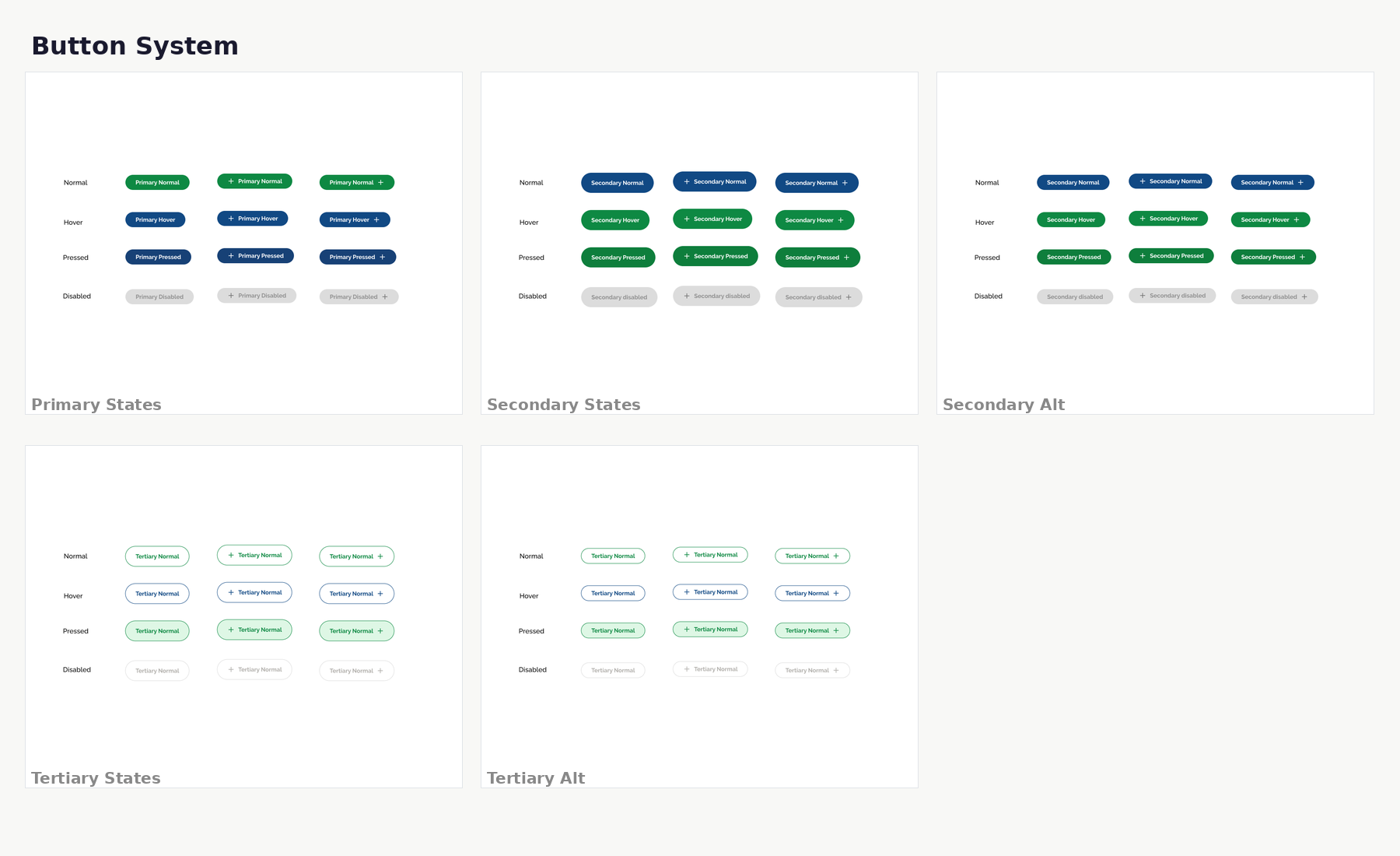Click leading plus in Tertiary Alt Normal row
The height and width of the screenshot is (856, 1400).
click(x=687, y=555)
